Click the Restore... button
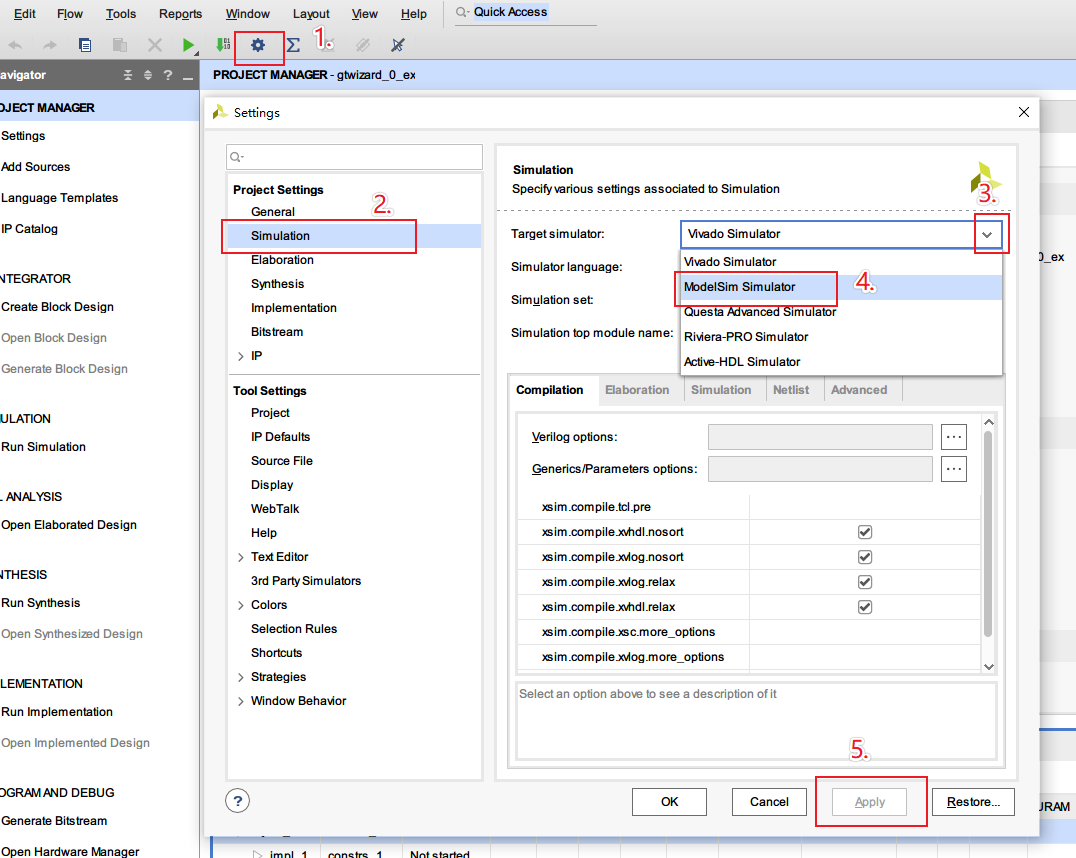This screenshot has height=858, width=1076. click(x=973, y=802)
